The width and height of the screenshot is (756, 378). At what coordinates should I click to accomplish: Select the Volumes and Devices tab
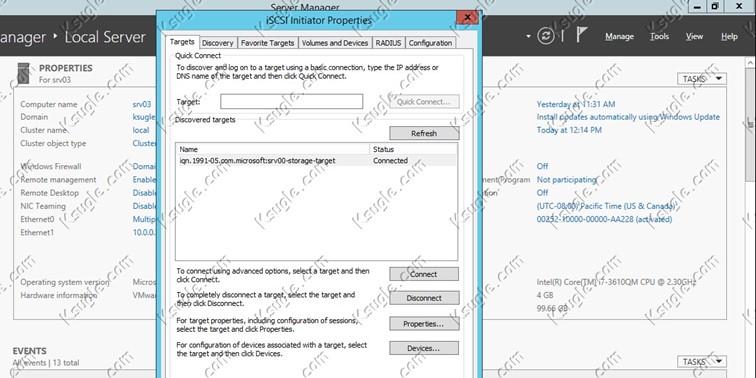tap(335, 43)
